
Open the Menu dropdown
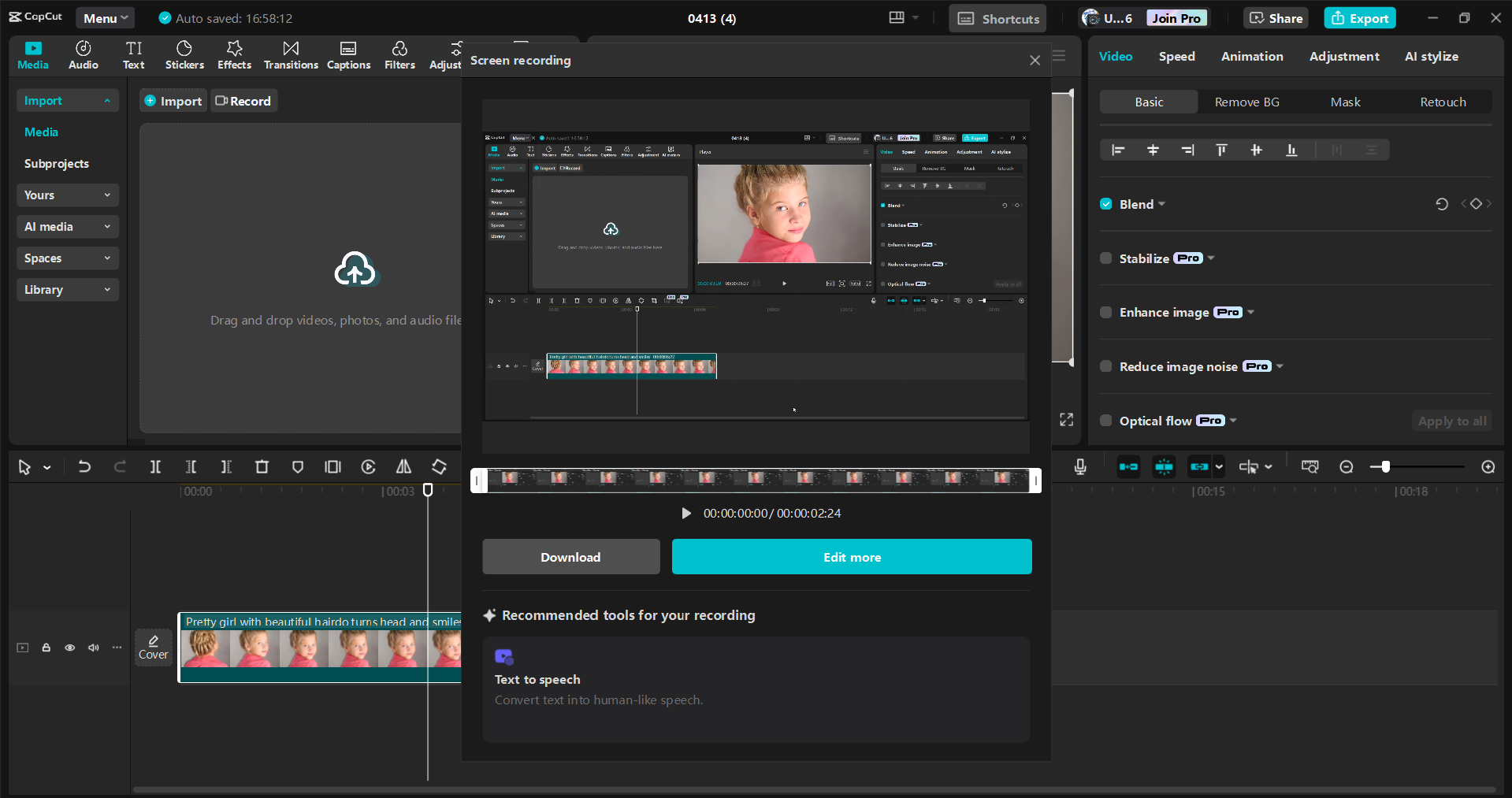[x=105, y=18]
